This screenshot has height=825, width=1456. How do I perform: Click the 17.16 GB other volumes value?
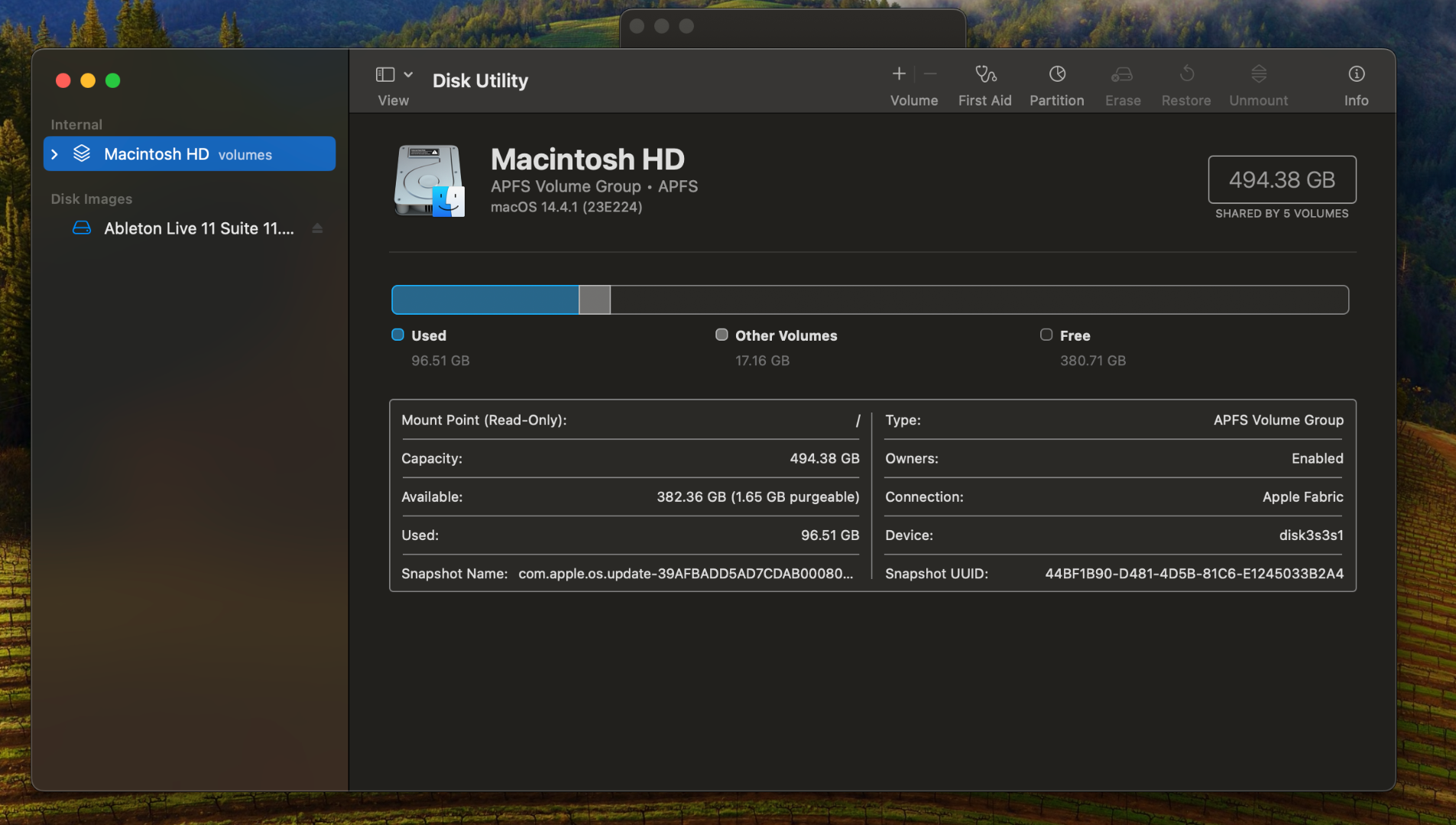(762, 361)
